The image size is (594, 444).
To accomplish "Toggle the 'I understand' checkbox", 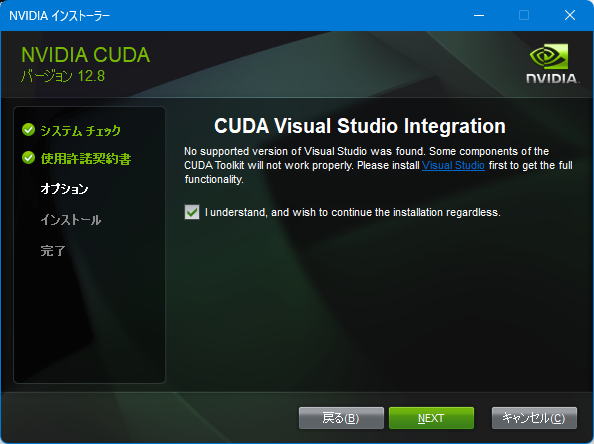I will click(x=192, y=212).
